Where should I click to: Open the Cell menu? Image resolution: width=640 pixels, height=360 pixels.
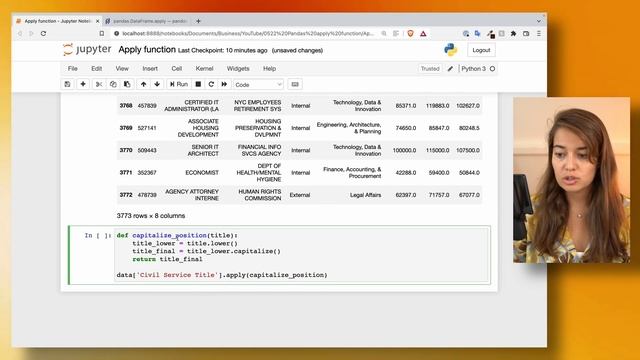[177, 69]
